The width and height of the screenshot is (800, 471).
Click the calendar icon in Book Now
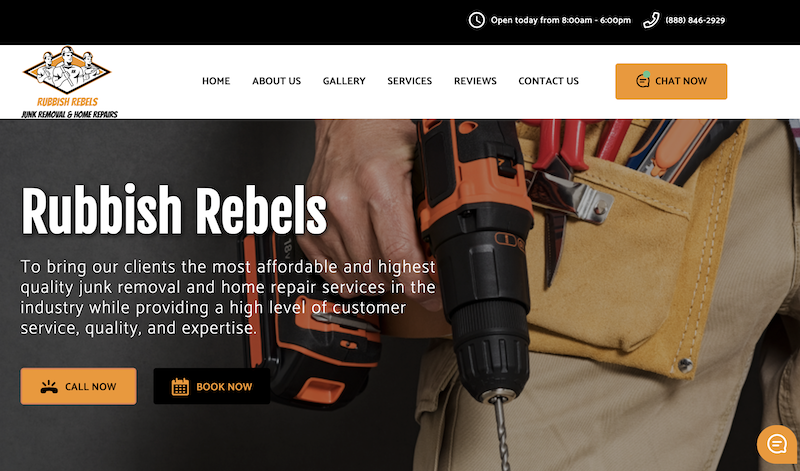(x=180, y=387)
